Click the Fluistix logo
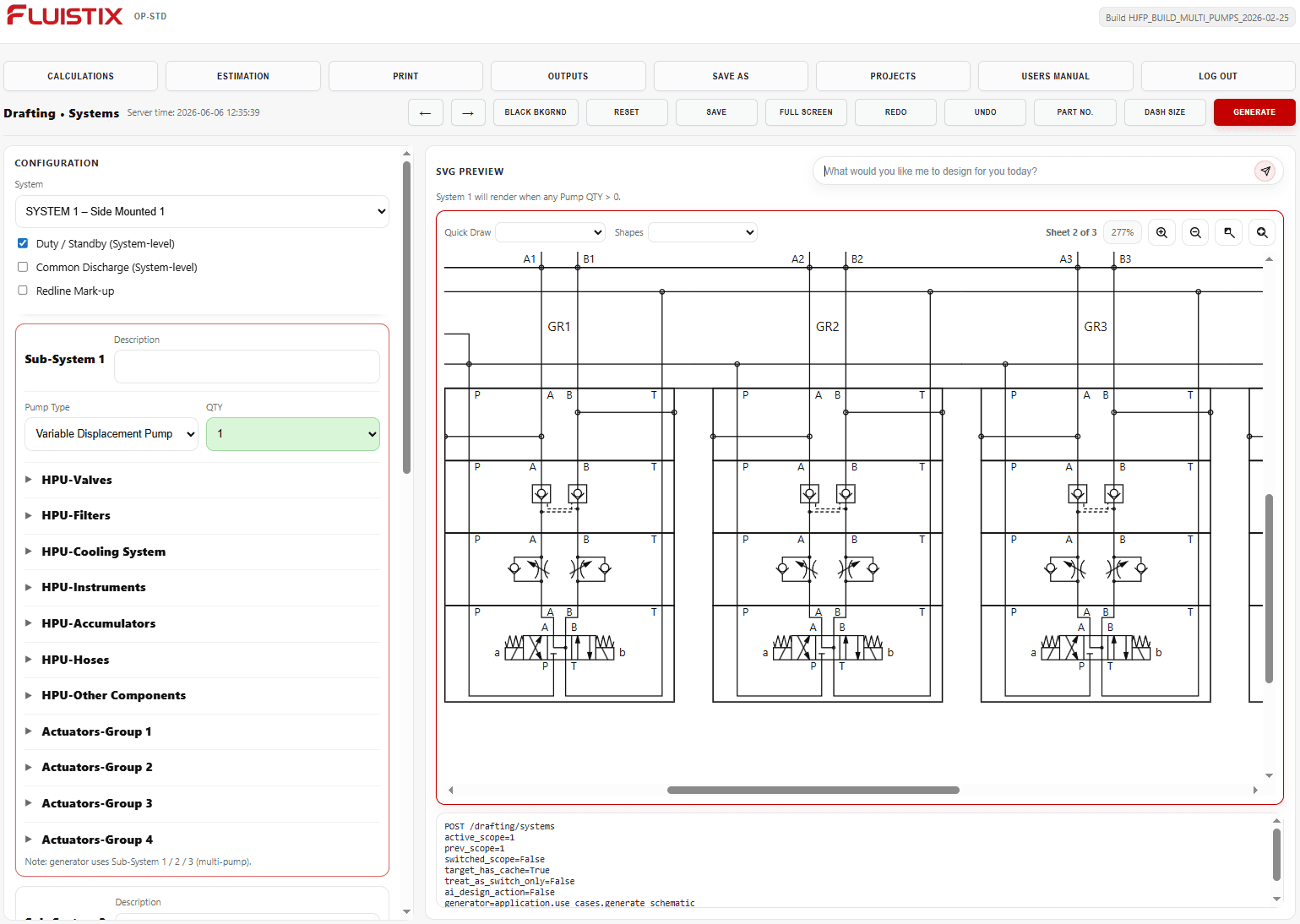 pos(65,16)
